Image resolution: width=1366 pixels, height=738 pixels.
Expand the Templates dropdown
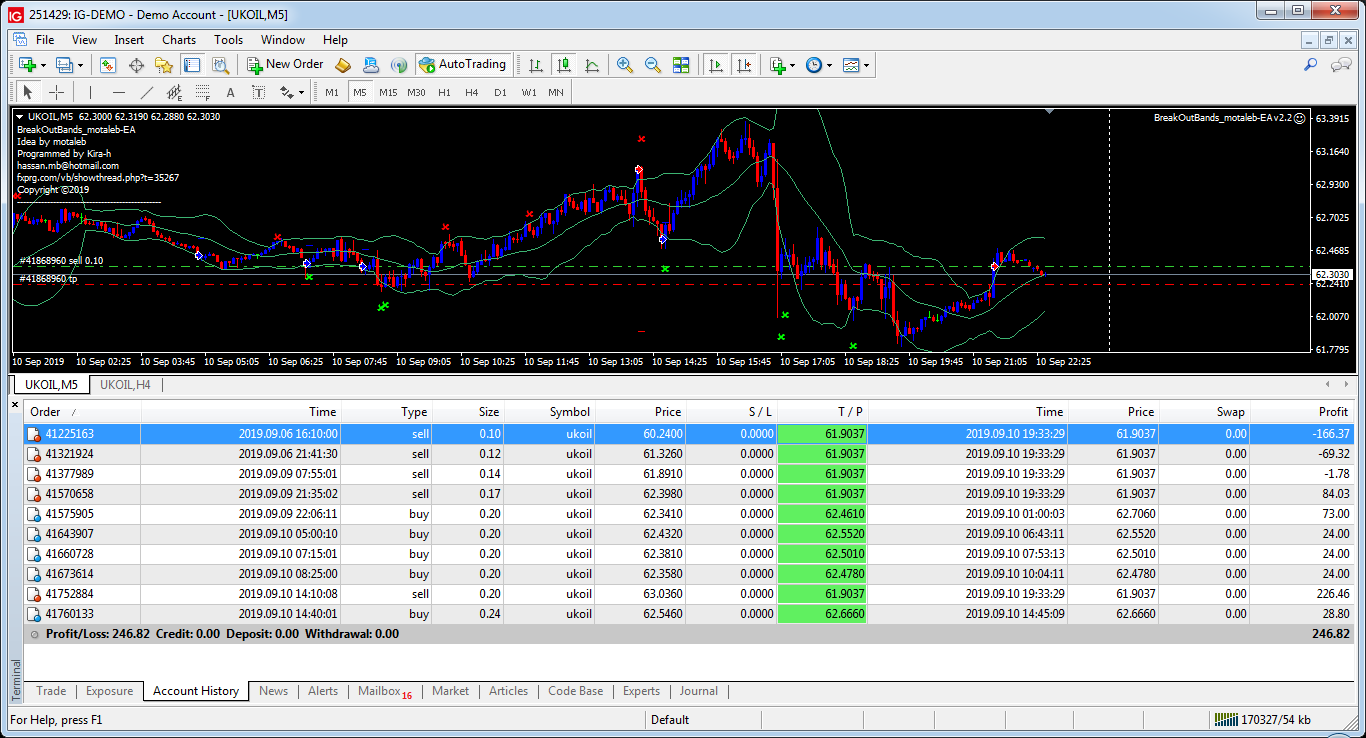tap(867, 65)
